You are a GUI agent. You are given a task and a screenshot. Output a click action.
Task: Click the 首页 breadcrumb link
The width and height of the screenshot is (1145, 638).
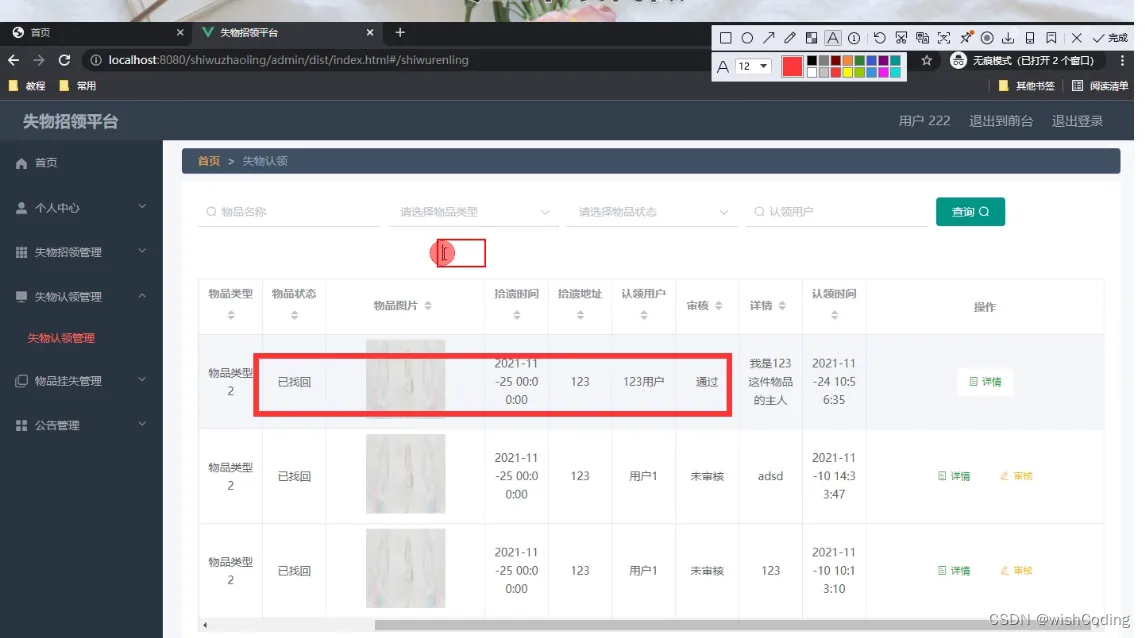coord(209,161)
